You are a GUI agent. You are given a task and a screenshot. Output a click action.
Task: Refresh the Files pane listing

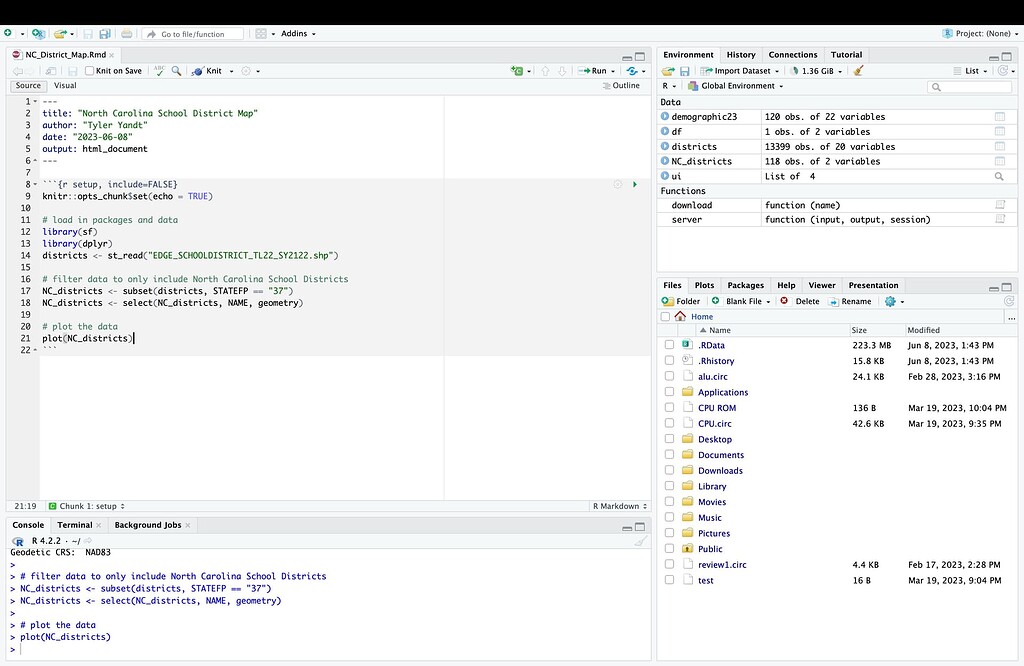tap(1008, 301)
